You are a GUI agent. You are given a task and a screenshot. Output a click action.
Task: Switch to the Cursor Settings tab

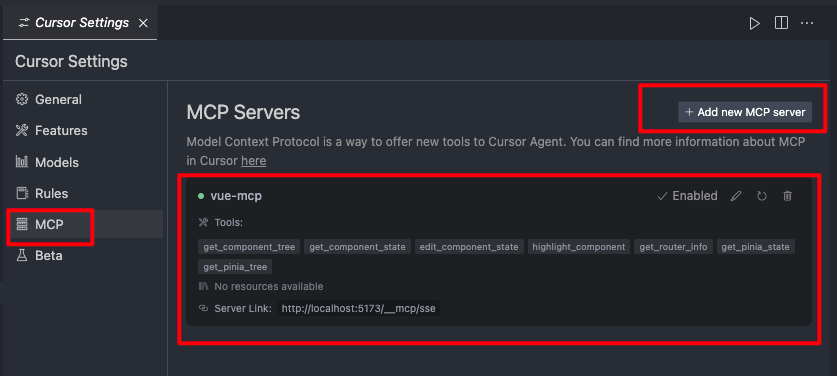click(82, 23)
